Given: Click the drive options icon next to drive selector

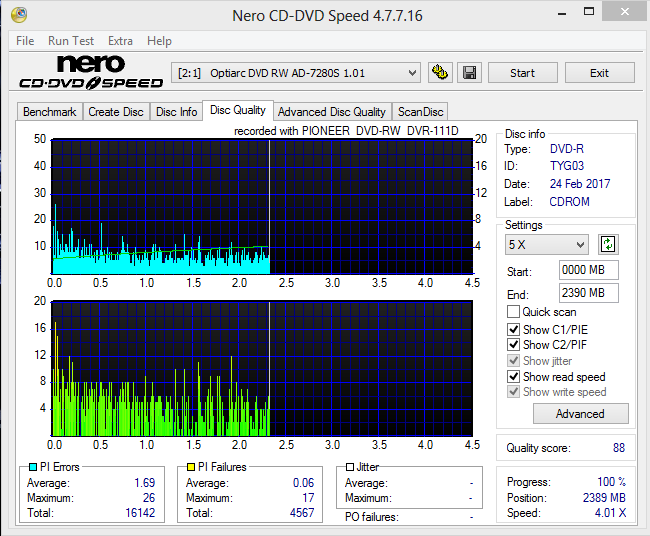Looking at the screenshot, I should [x=440, y=73].
